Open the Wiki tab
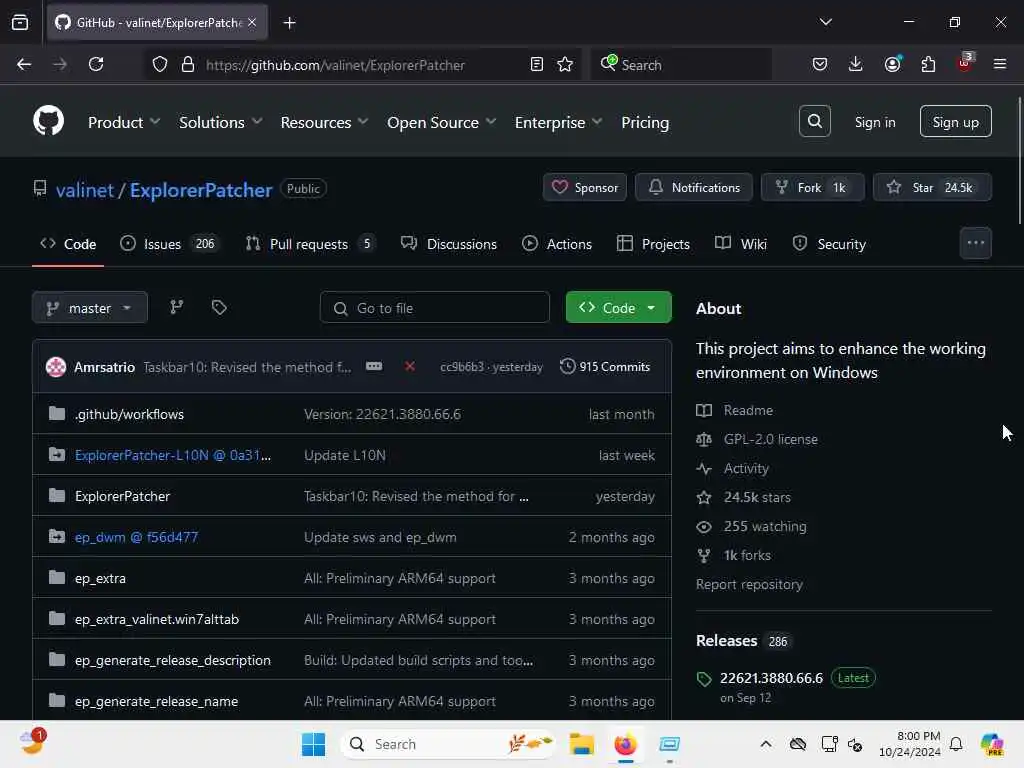The image size is (1024, 768). tap(741, 244)
